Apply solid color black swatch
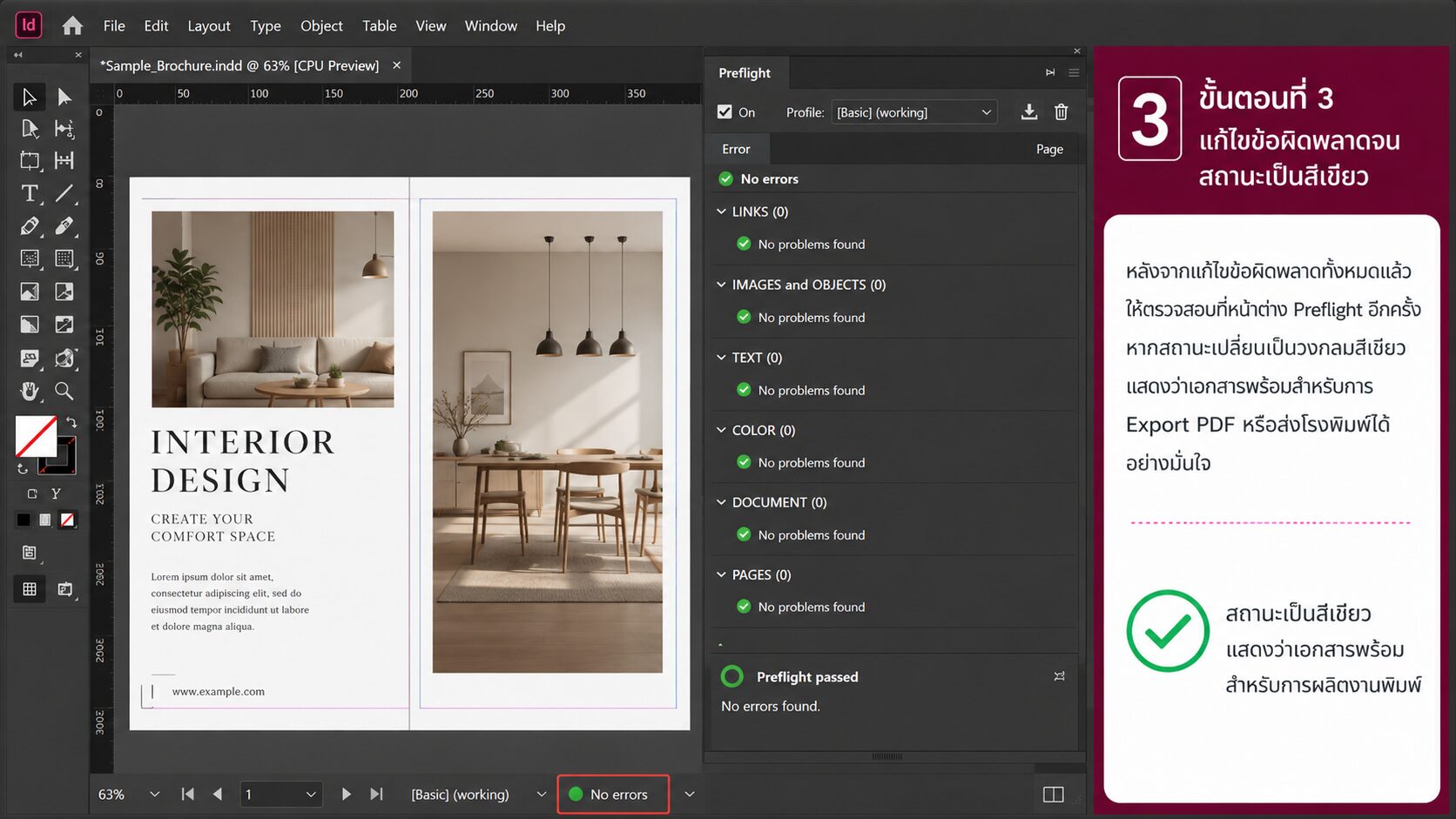 (x=24, y=520)
